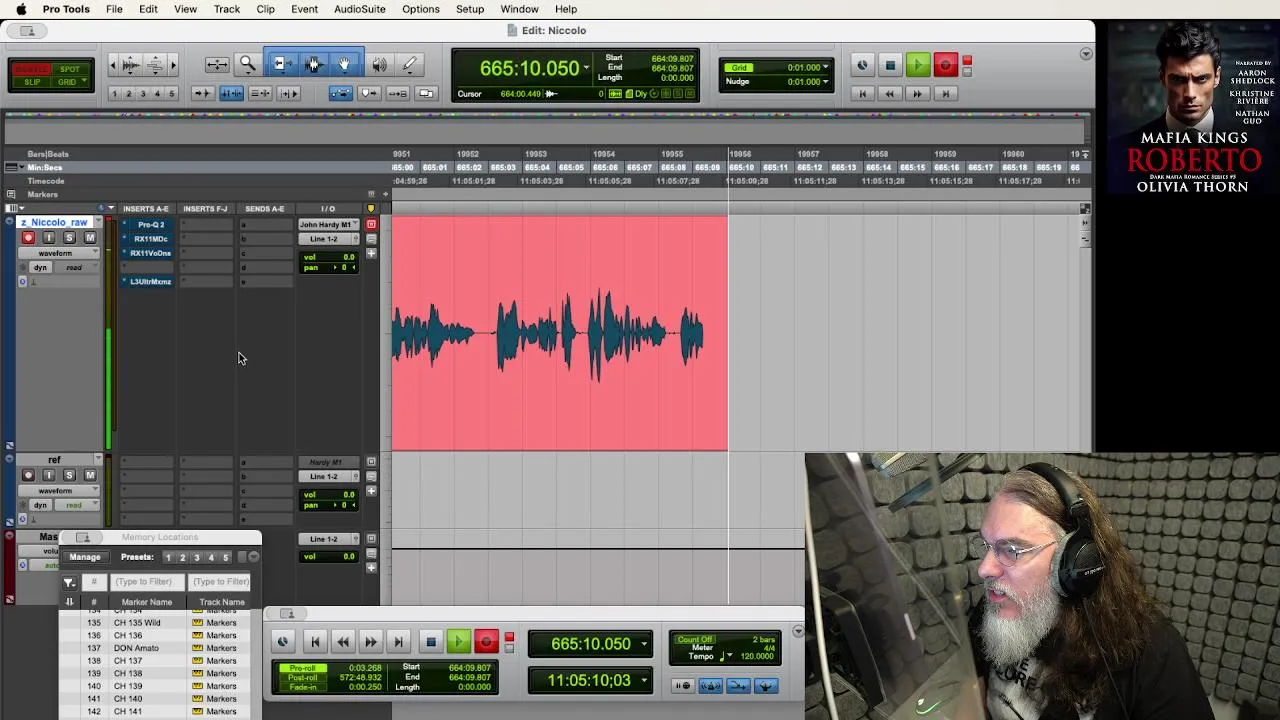Open the Apple menu
The image size is (1280, 720).
[x=21, y=9]
